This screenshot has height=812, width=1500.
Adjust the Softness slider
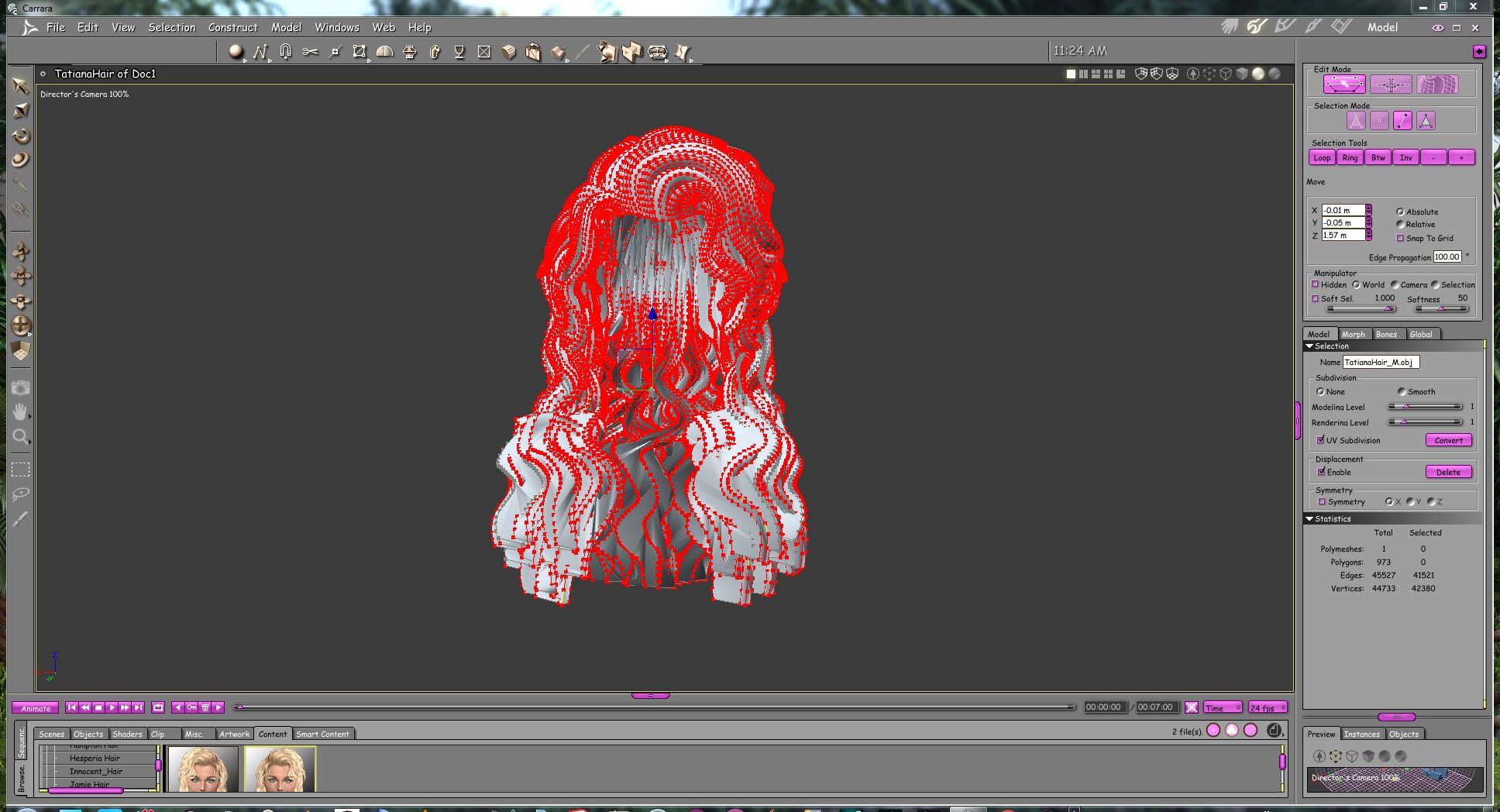click(x=1441, y=308)
